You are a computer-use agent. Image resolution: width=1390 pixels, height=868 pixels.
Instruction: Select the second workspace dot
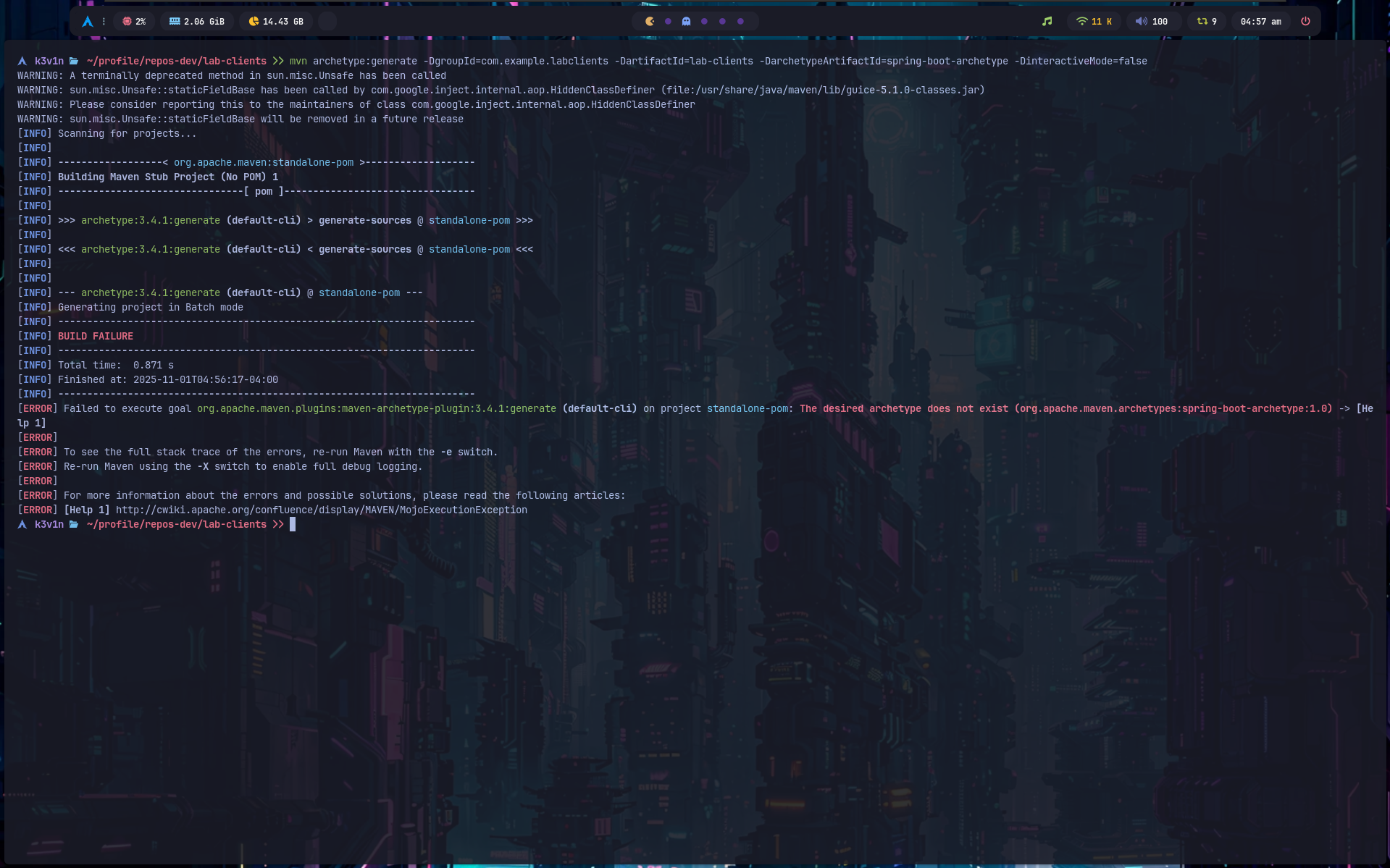coord(668,22)
